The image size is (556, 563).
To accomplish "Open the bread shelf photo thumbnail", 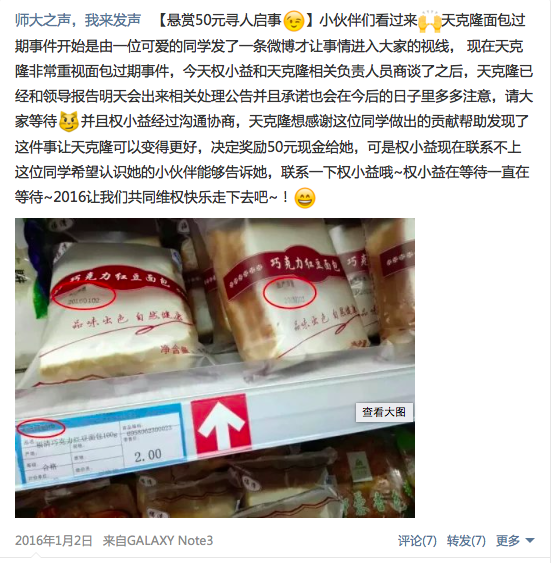I will [215, 368].
